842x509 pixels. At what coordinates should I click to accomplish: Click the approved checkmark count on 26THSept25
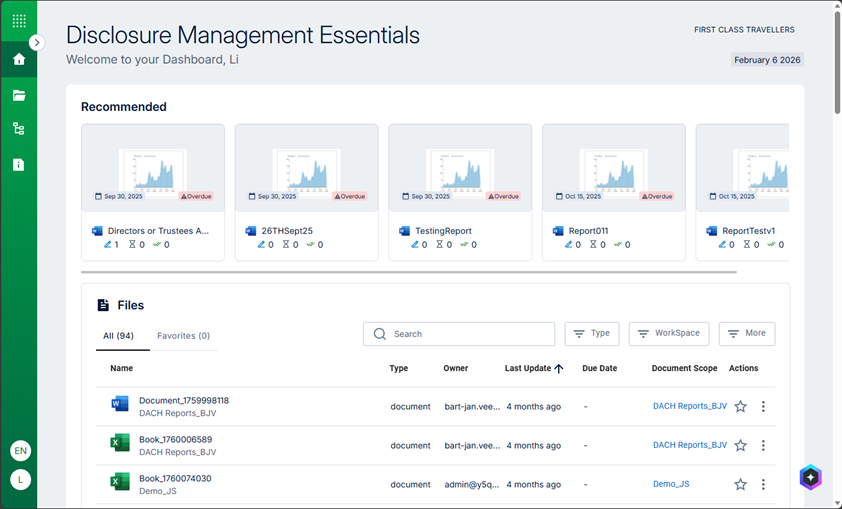315,245
